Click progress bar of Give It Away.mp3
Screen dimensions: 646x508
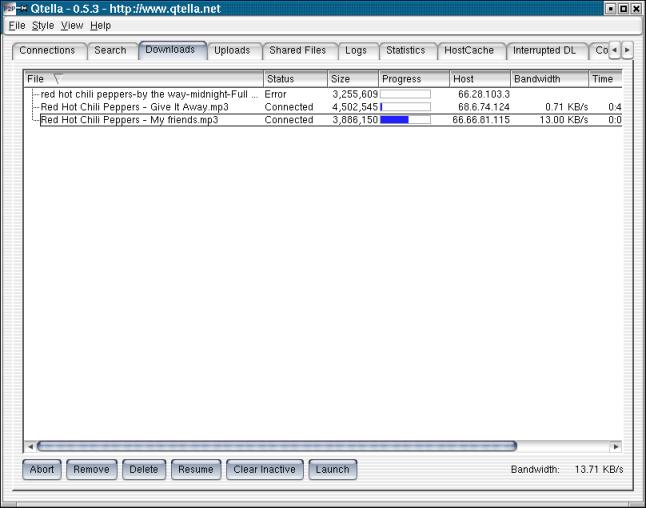(x=405, y=107)
